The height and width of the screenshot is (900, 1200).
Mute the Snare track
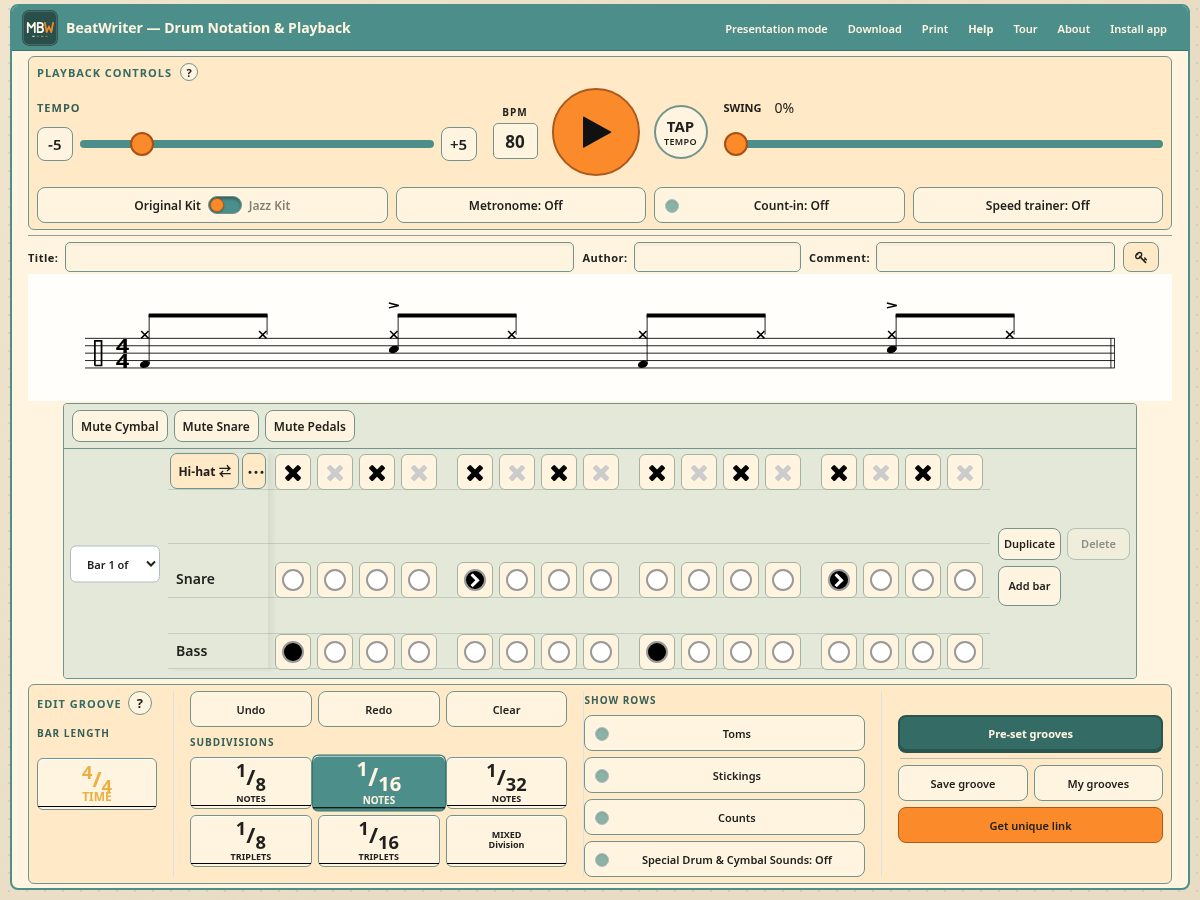(x=217, y=426)
